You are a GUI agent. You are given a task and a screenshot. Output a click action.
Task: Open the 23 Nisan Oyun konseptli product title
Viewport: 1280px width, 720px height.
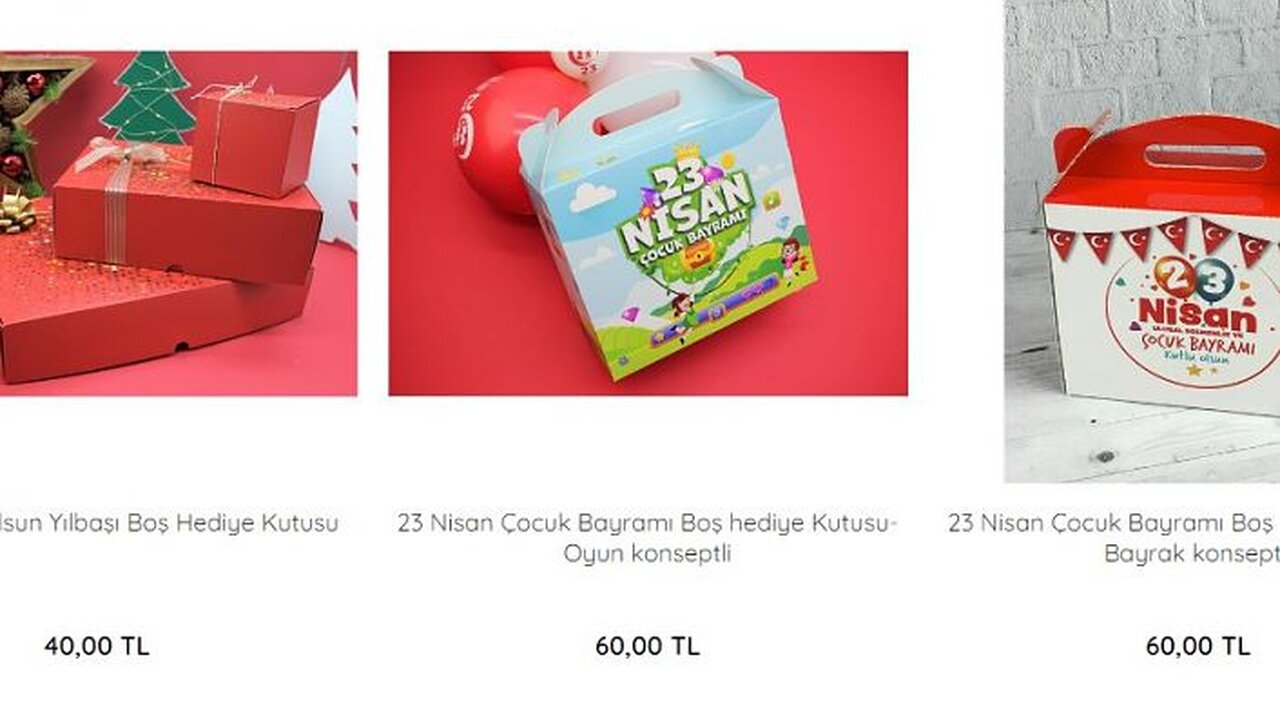pyautogui.click(x=648, y=538)
